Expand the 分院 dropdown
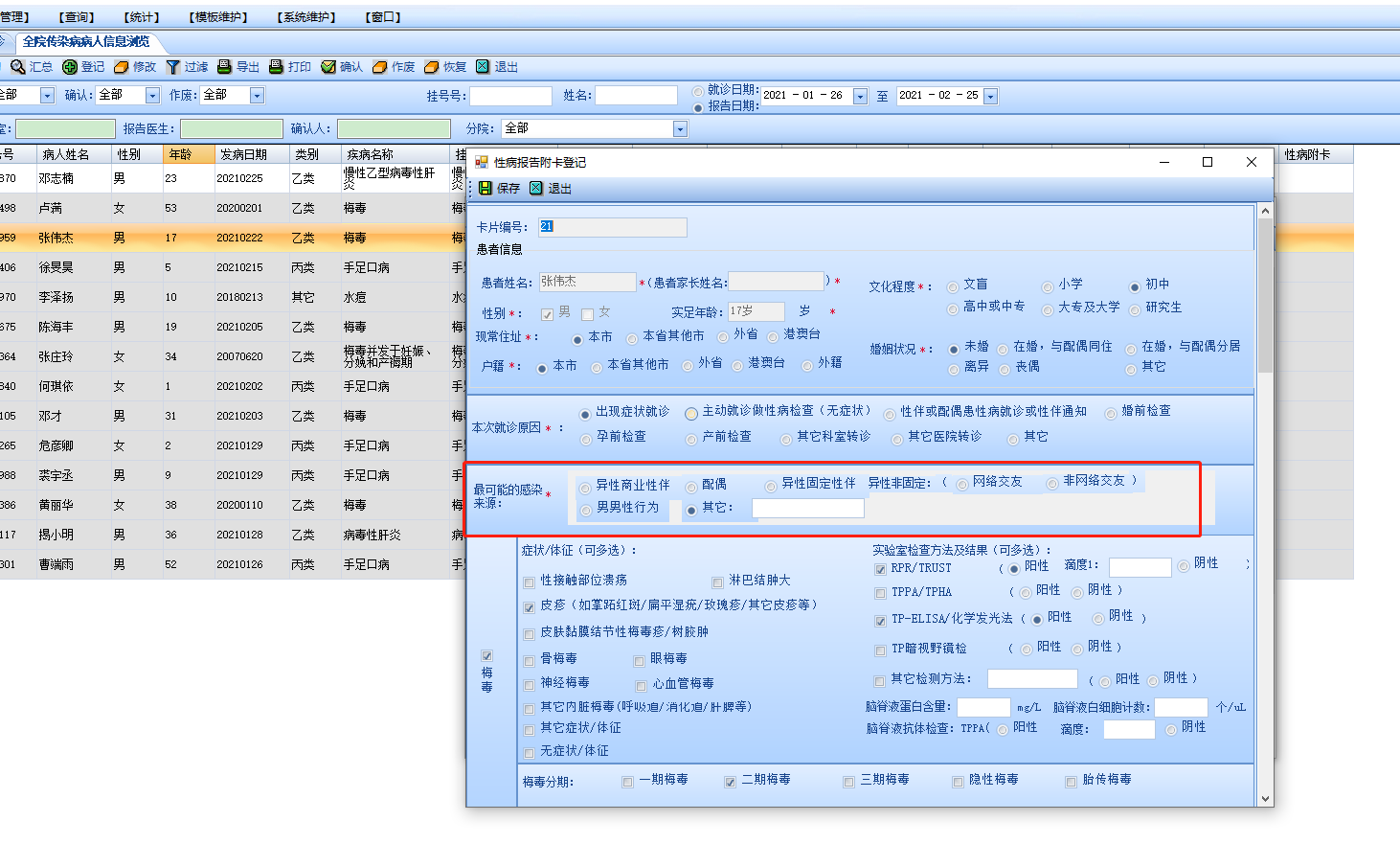 680,129
